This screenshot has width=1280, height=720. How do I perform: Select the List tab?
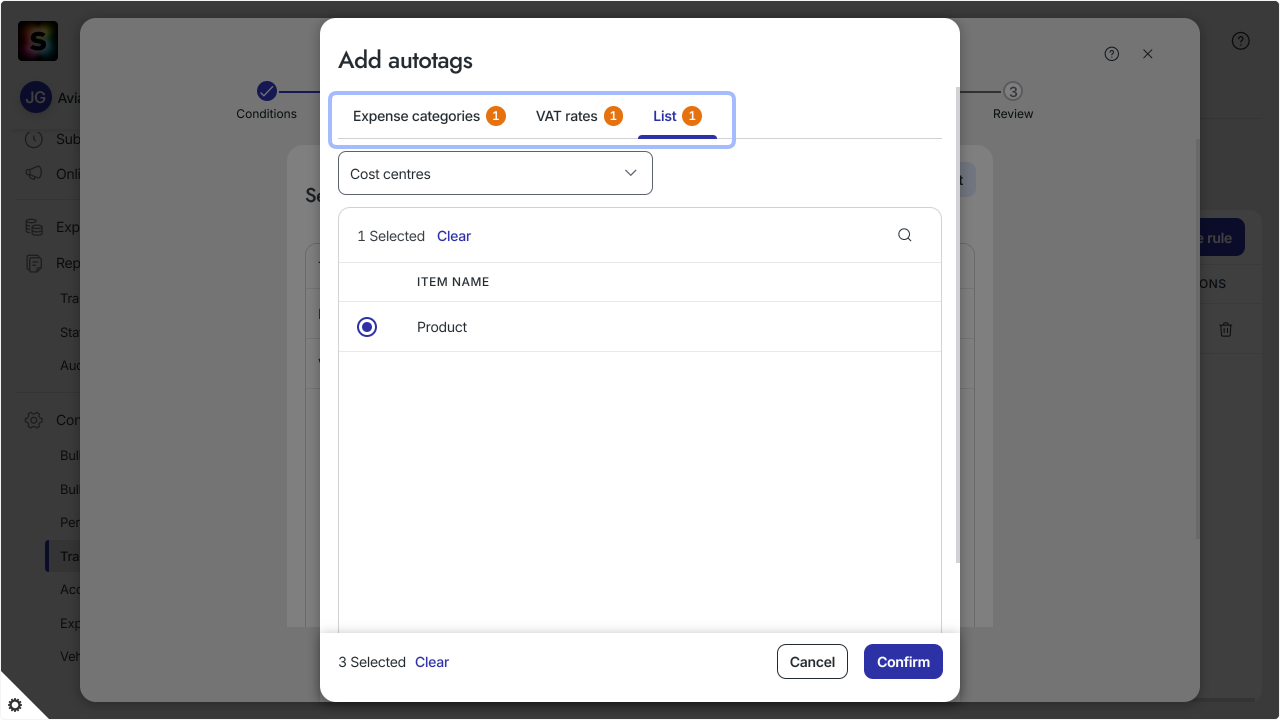[x=677, y=116]
